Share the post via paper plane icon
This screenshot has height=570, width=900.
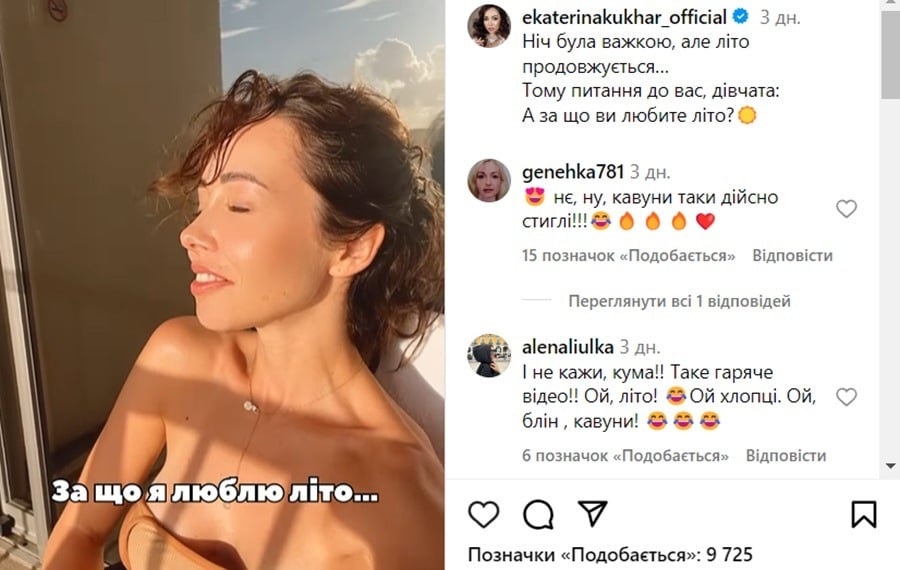coord(592,513)
